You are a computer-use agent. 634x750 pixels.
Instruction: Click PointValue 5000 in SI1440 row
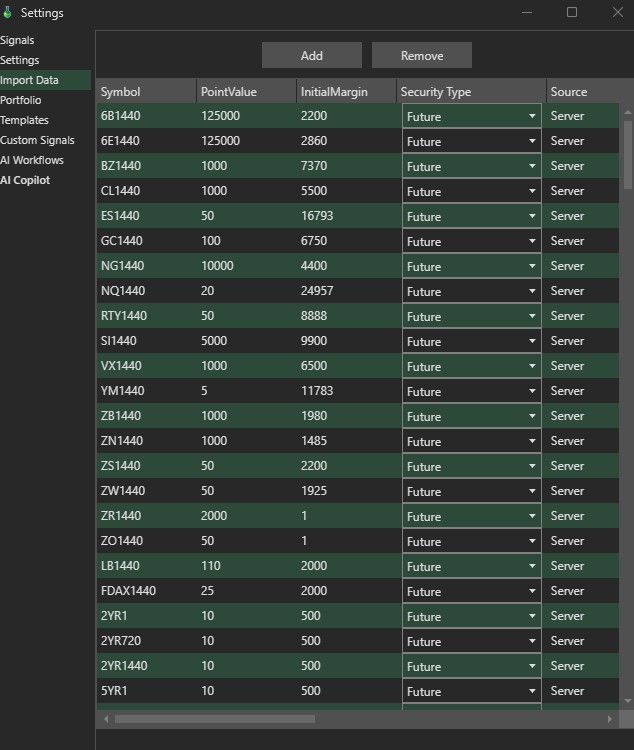[x=214, y=341]
